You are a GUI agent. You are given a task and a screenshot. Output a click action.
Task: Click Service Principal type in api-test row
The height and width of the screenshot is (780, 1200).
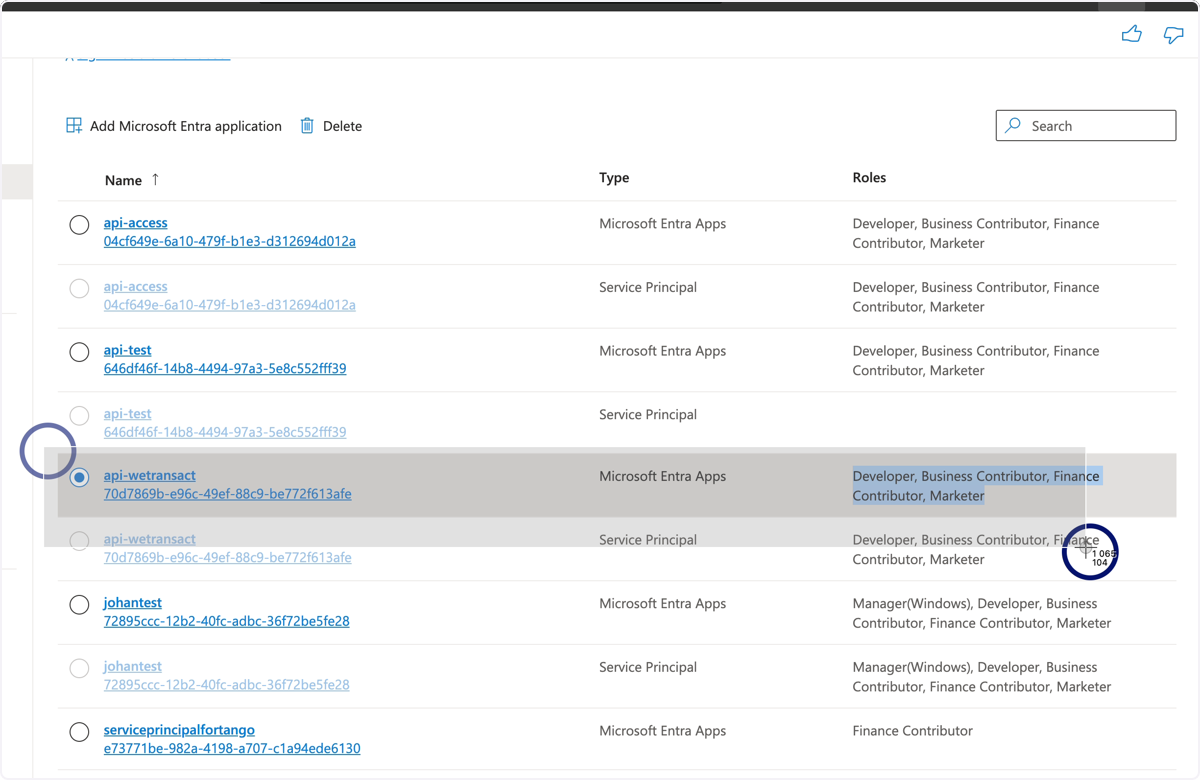648,414
